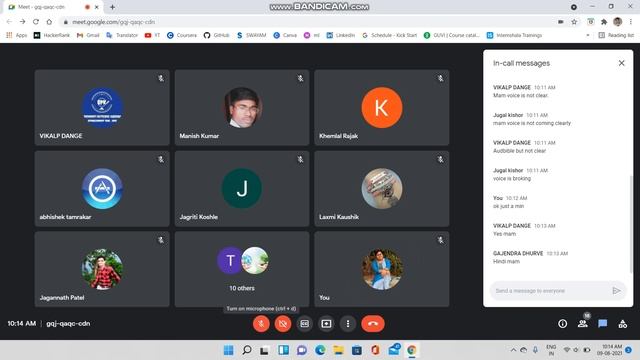Screen dimensions: 640x360
Task: Open the HackerRank bookmark
Action: [52, 36]
